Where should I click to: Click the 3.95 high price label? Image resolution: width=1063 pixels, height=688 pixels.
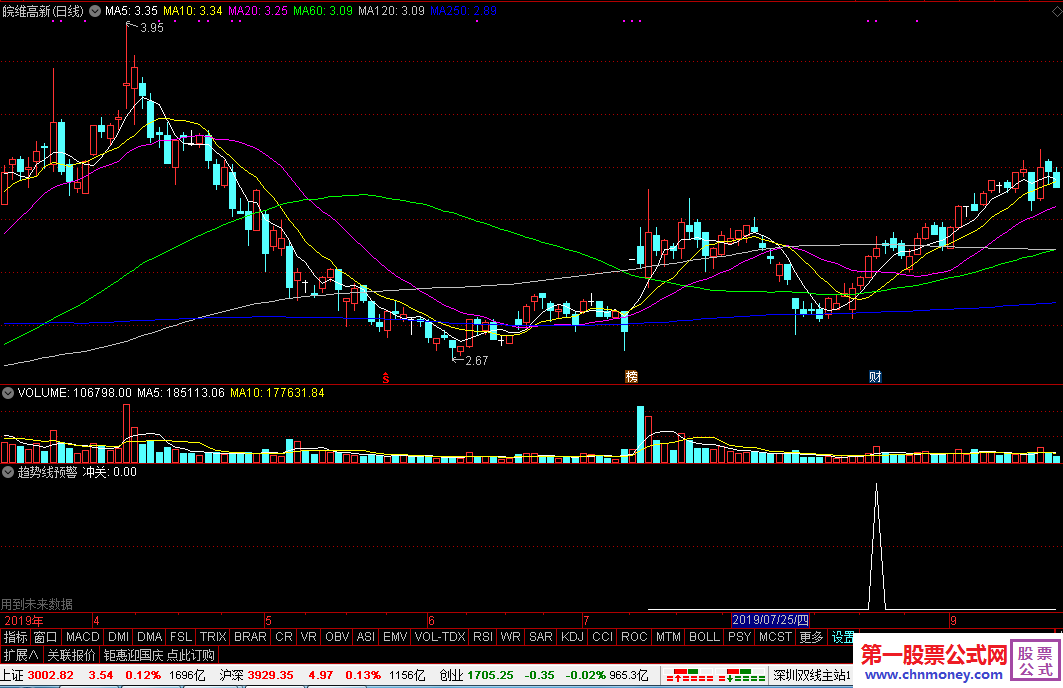152,28
